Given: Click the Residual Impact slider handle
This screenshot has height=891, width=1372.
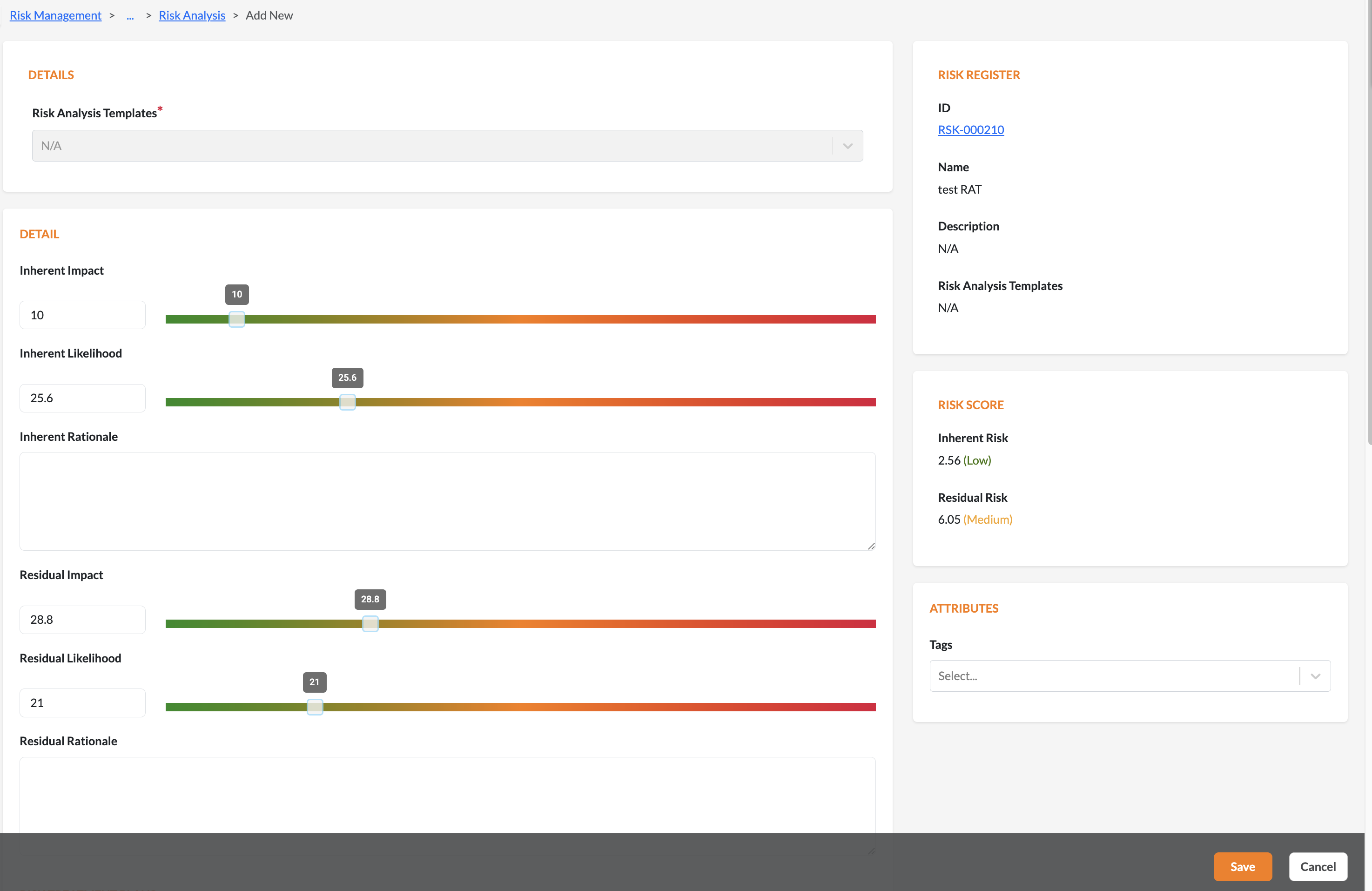Looking at the screenshot, I should pos(370,624).
